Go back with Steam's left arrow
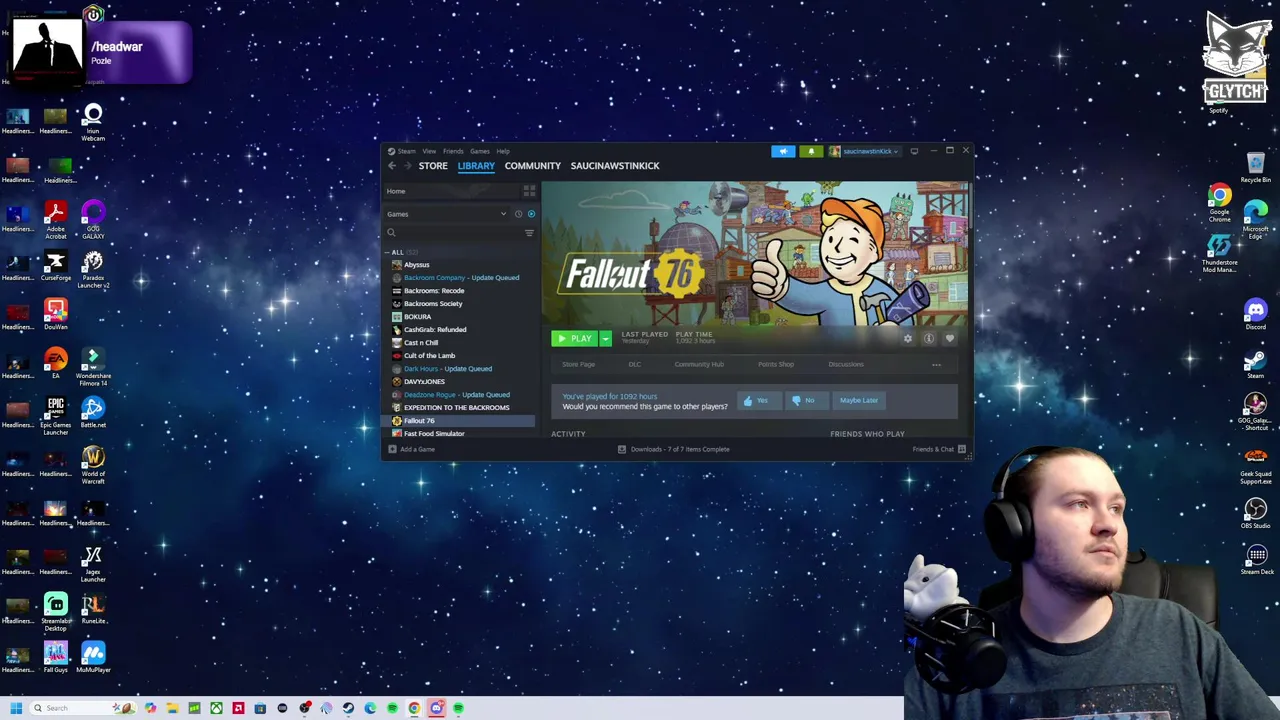Viewport: 1280px width, 720px height. coord(392,166)
